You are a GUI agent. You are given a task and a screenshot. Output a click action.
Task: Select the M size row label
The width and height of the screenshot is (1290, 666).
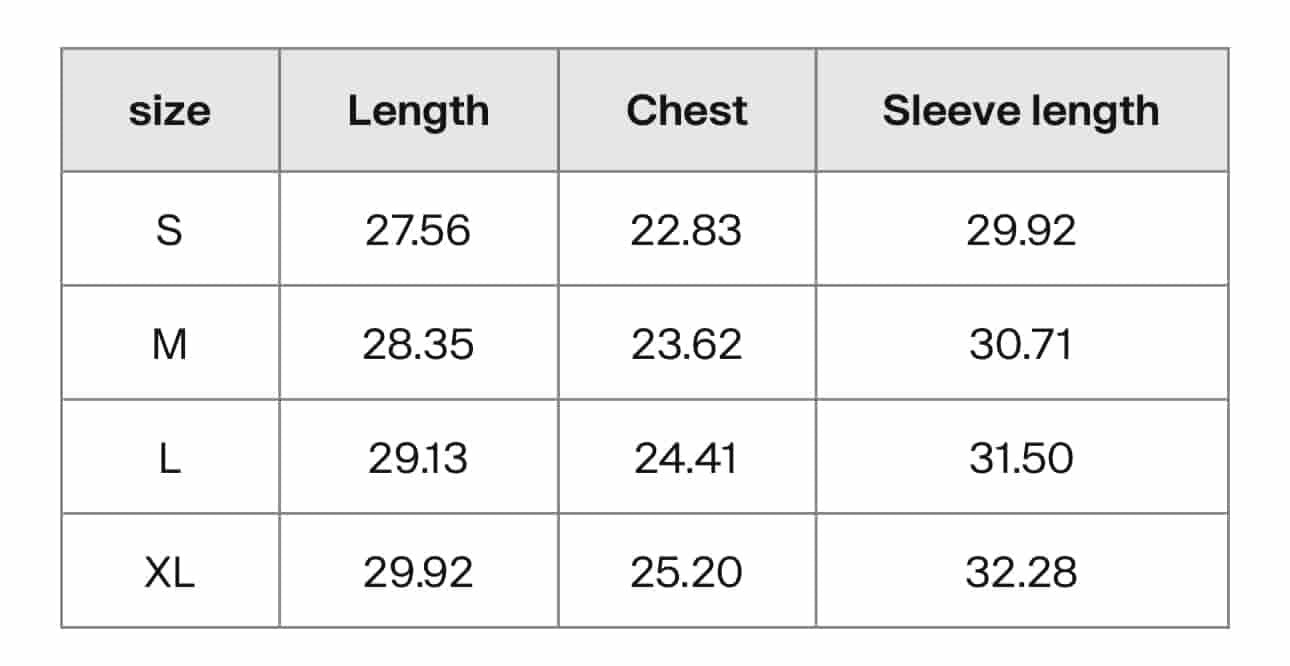(x=170, y=344)
